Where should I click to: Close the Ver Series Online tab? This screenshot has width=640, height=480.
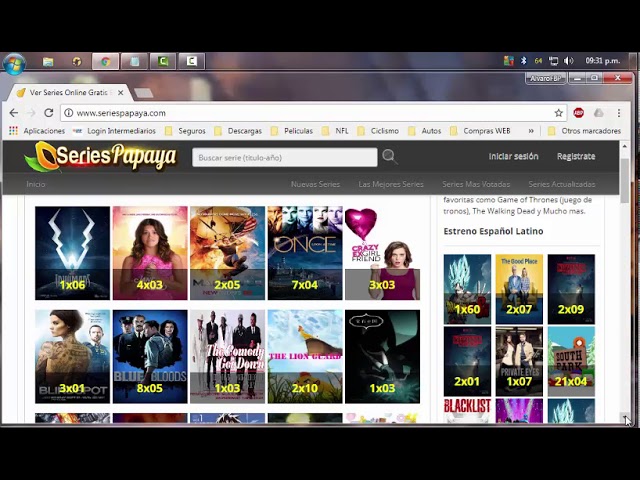coord(120,93)
